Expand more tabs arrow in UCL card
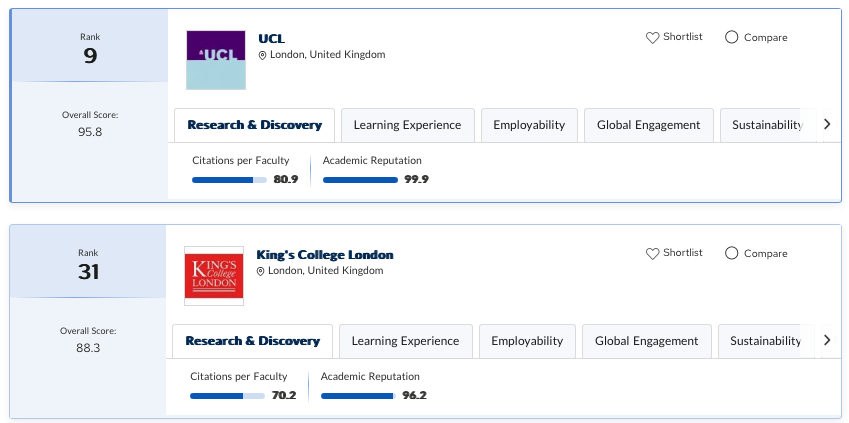This screenshot has height=423, width=849. click(x=827, y=124)
